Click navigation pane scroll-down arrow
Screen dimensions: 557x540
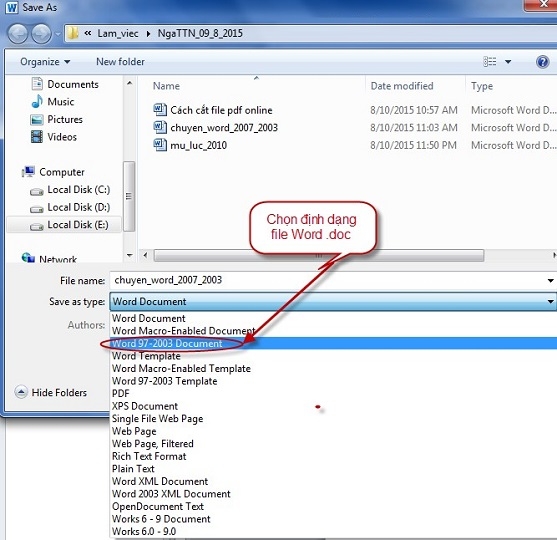[129, 255]
